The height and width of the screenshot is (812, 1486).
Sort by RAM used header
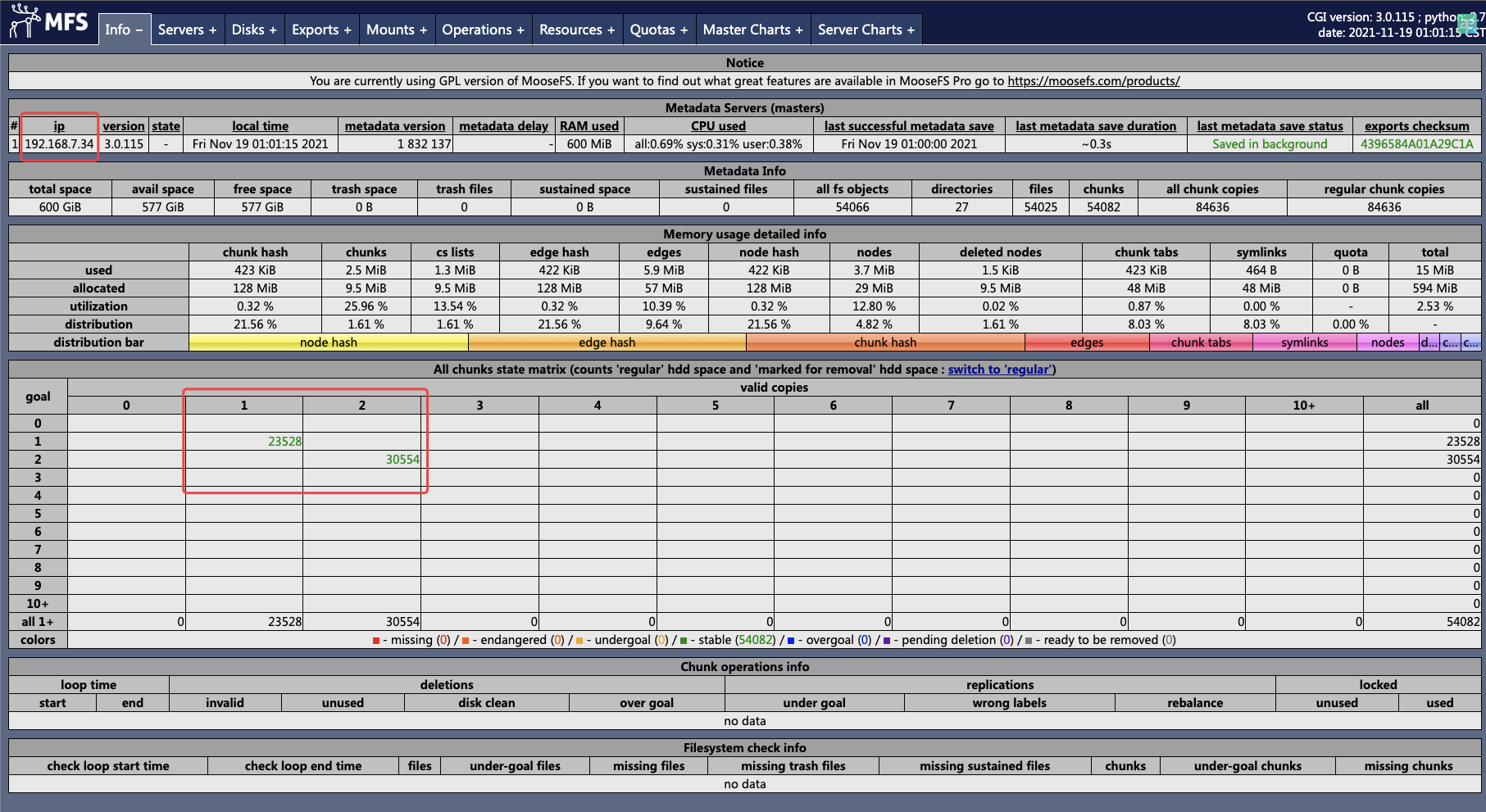[589, 126]
